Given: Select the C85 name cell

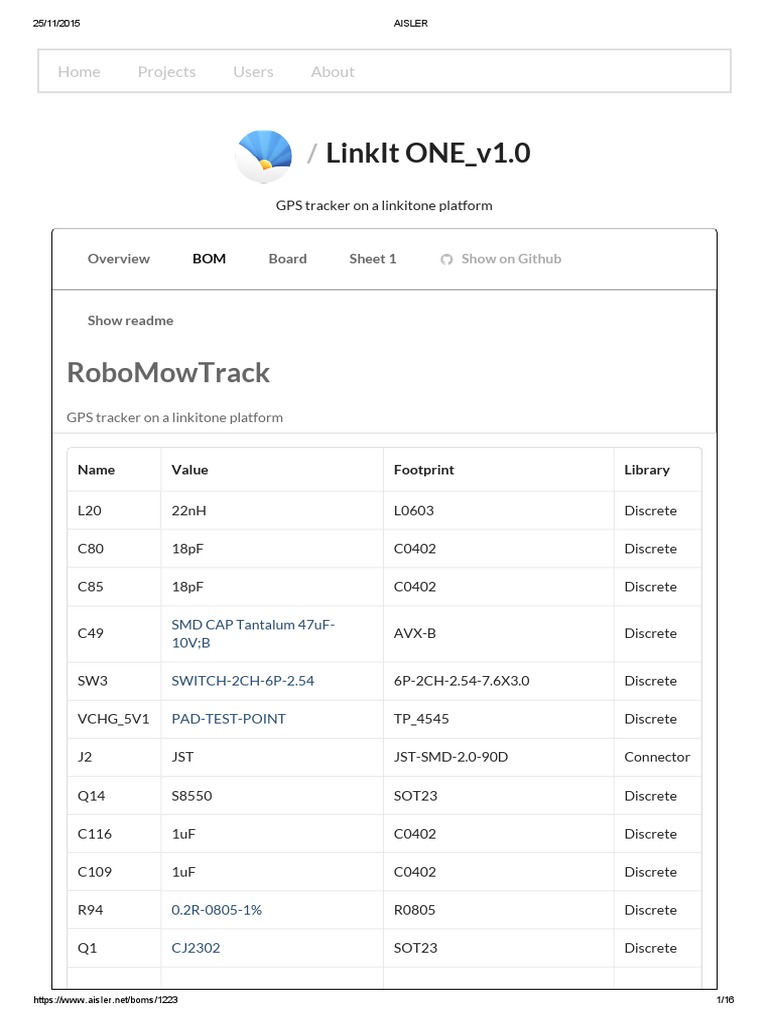Looking at the screenshot, I should (x=114, y=586).
